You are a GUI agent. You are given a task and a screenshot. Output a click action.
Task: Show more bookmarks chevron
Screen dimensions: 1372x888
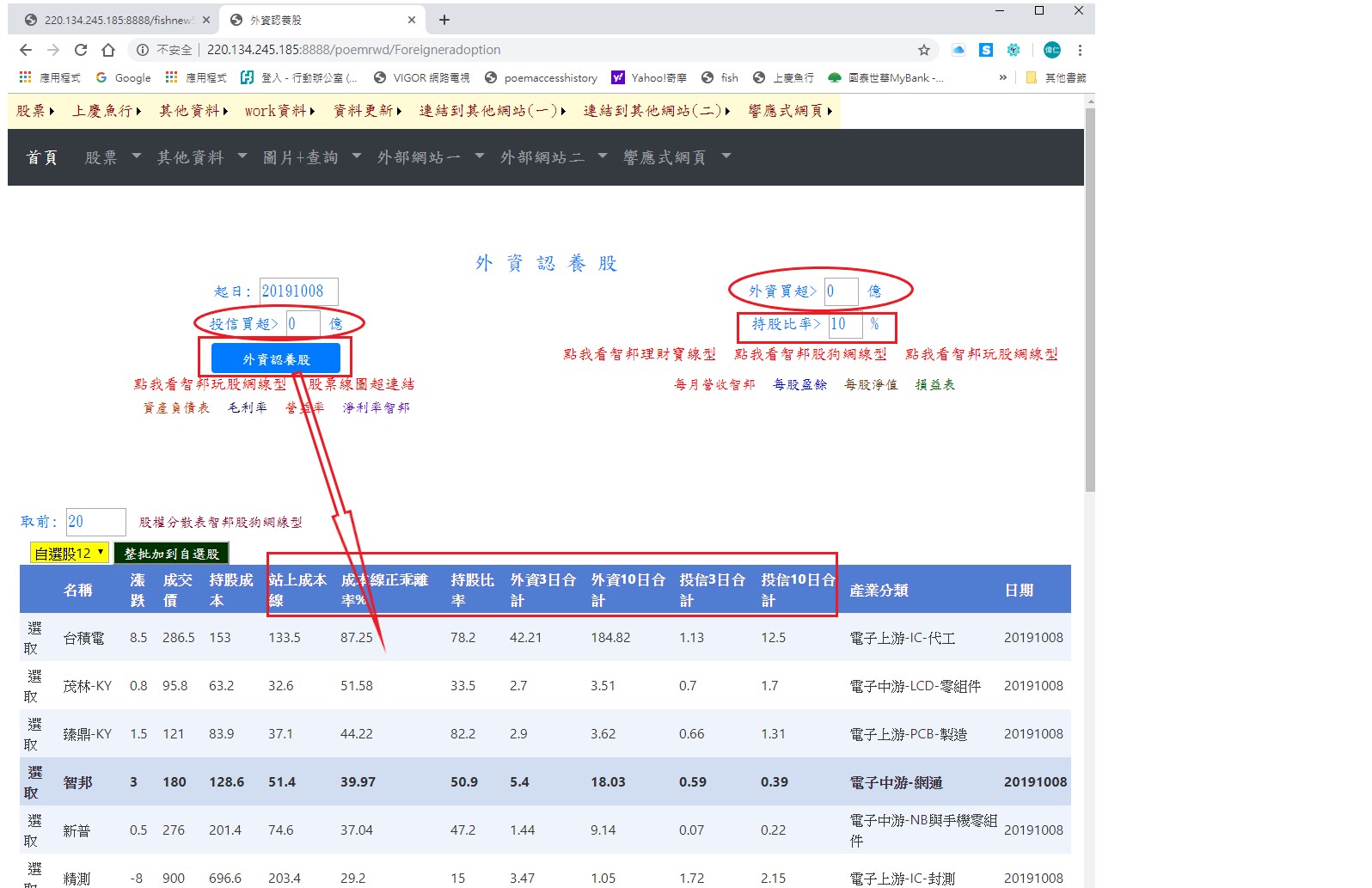click(x=1002, y=77)
